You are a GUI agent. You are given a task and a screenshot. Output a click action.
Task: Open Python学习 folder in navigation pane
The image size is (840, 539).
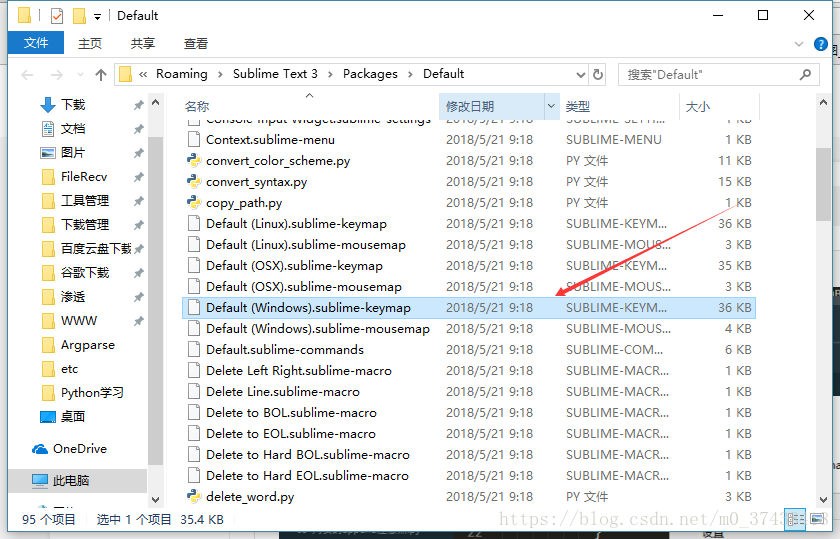pyautogui.click(x=92, y=393)
